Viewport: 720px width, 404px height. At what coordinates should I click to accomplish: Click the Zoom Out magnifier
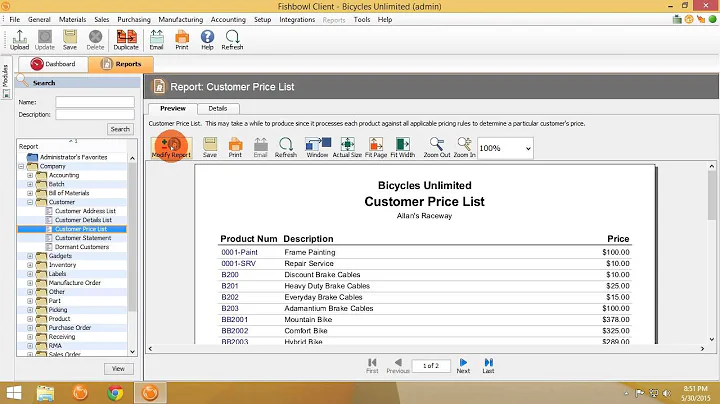click(437, 148)
